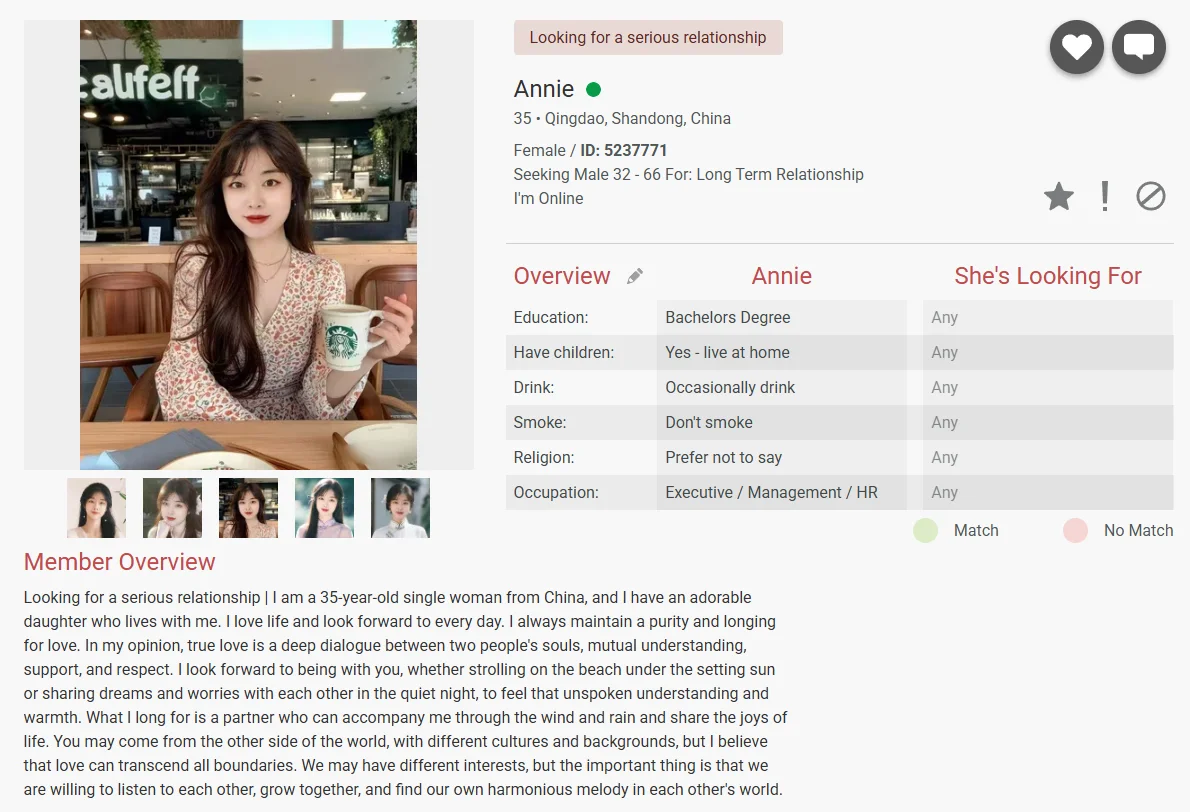Viewport: 1190px width, 812px height.
Task: Click the green online status dot
Action: [593, 90]
